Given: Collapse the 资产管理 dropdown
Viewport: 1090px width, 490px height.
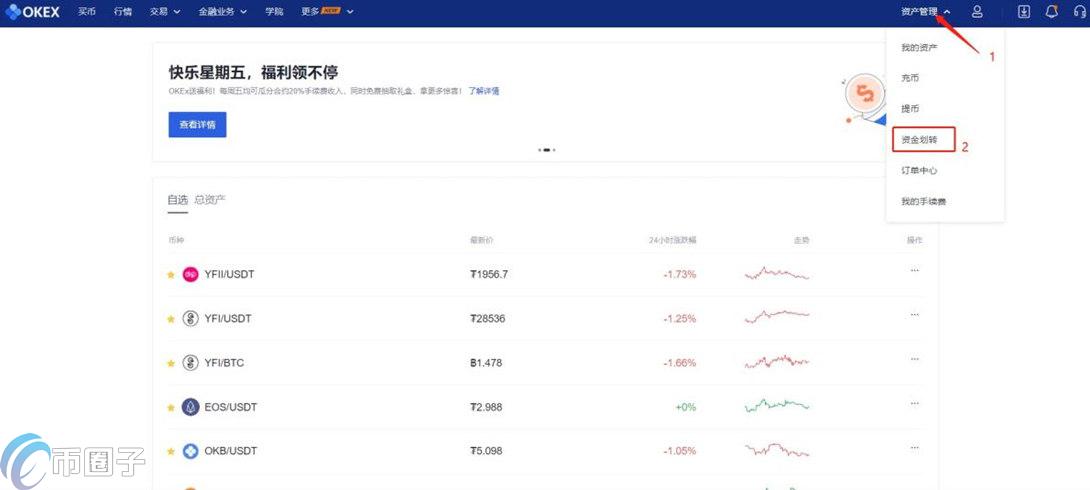Looking at the screenshot, I should click(x=925, y=12).
